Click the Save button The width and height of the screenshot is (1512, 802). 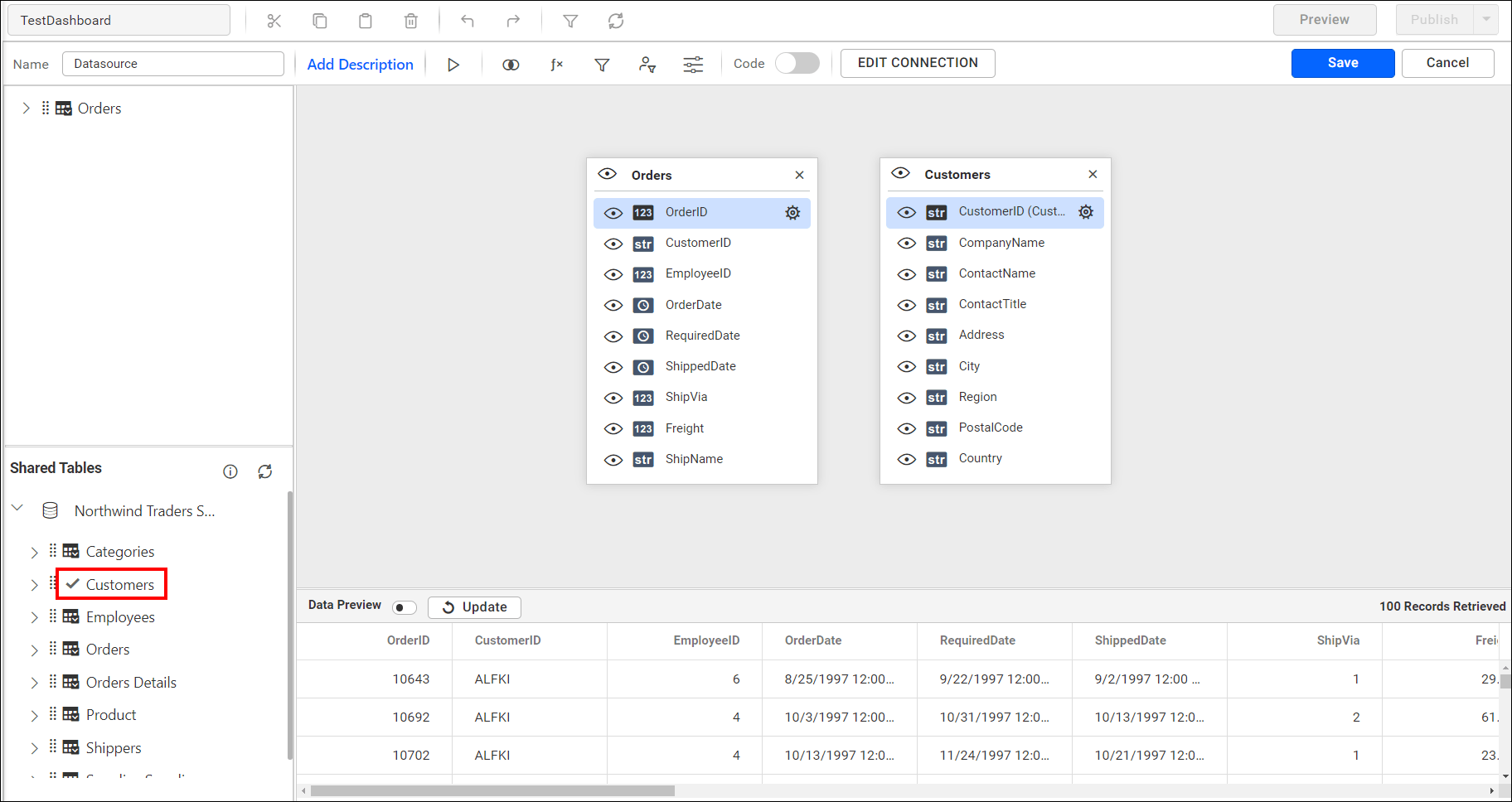tap(1343, 63)
